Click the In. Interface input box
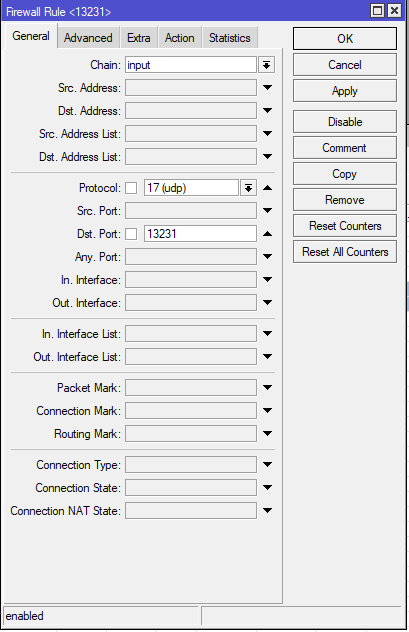Screen dimensions: 409x632 191,280
